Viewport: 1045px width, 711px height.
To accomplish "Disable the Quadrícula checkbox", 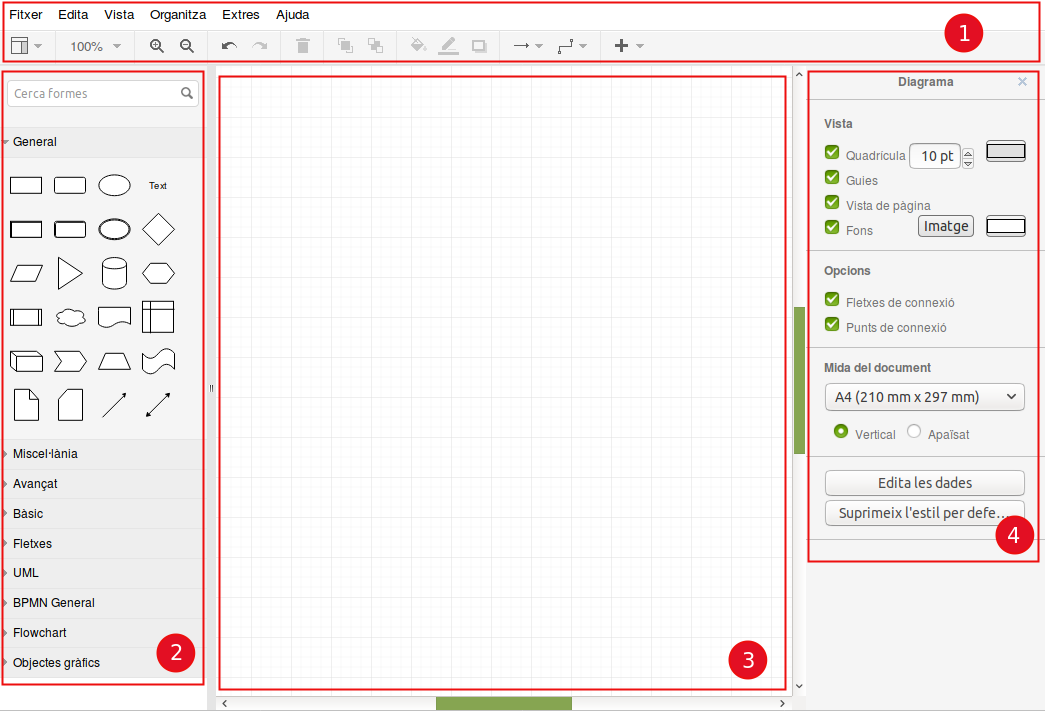I will (x=832, y=153).
